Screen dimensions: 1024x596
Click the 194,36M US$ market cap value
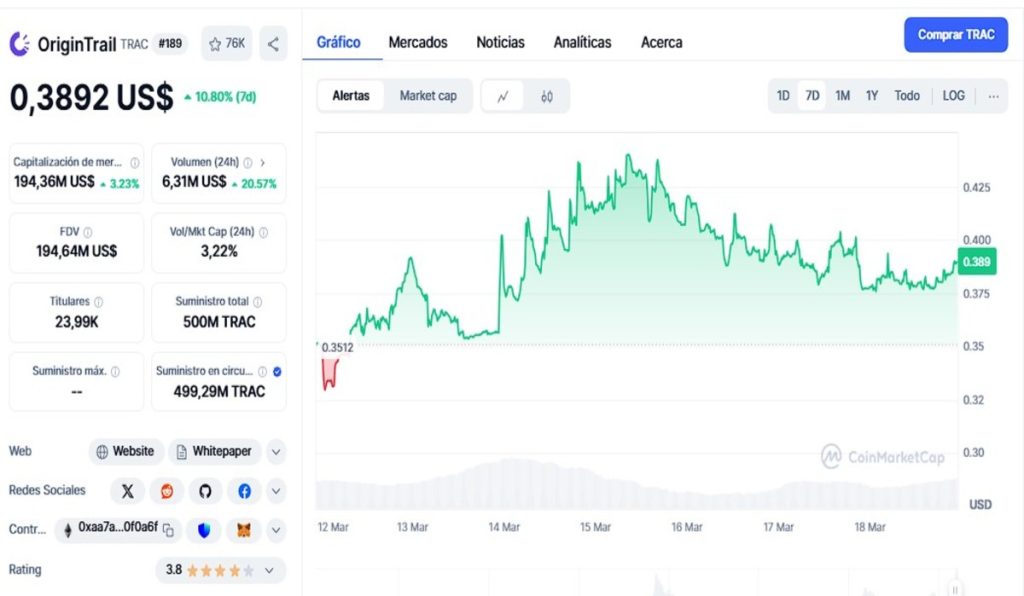[x=54, y=182]
